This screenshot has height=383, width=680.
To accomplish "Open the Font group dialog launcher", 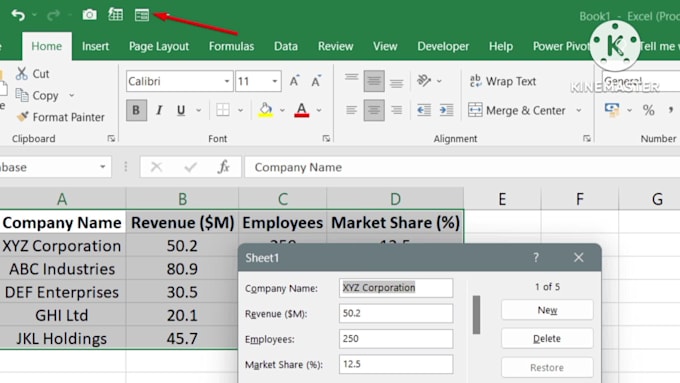I will pyautogui.click(x=326, y=138).
